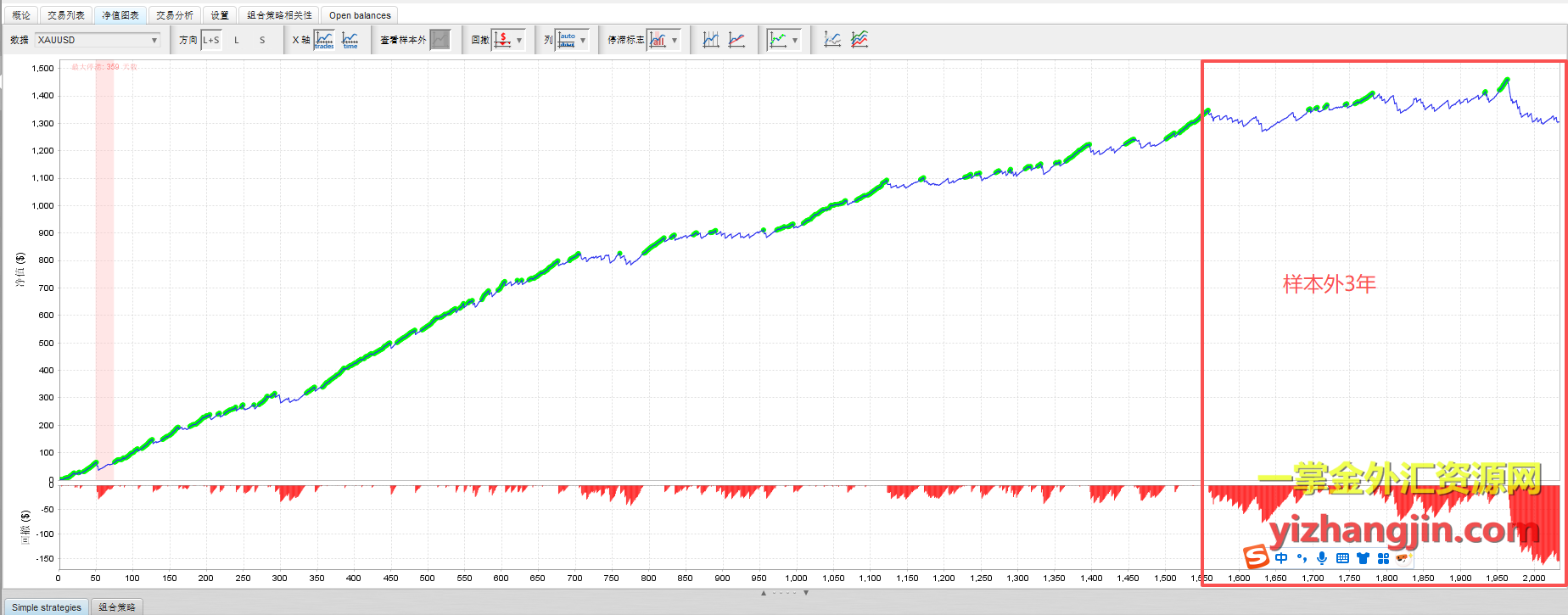Open the Open balances tab

(x=360, y=15)
